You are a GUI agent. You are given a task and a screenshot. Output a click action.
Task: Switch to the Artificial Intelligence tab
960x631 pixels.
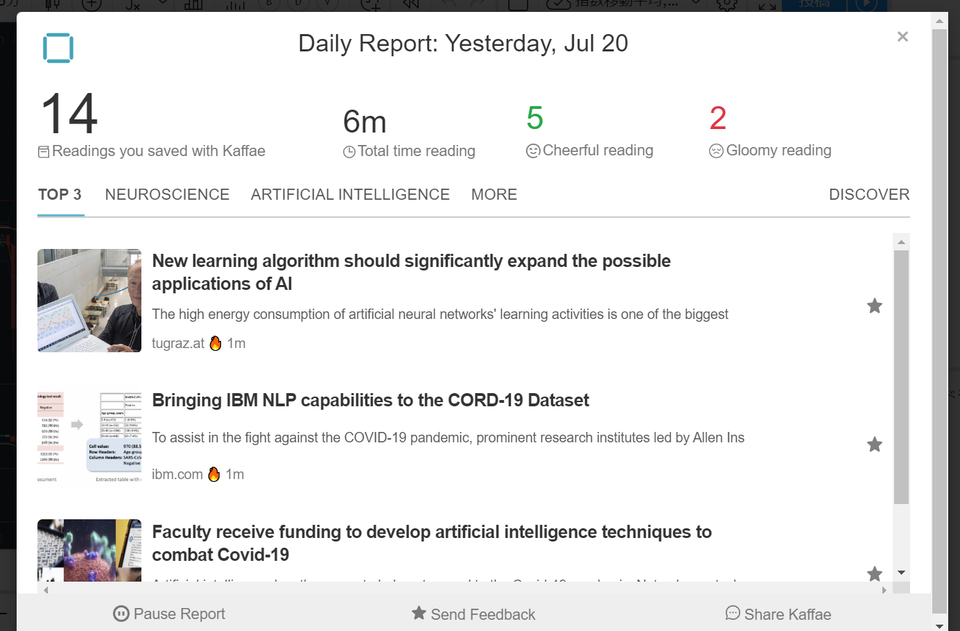(350, 195)
